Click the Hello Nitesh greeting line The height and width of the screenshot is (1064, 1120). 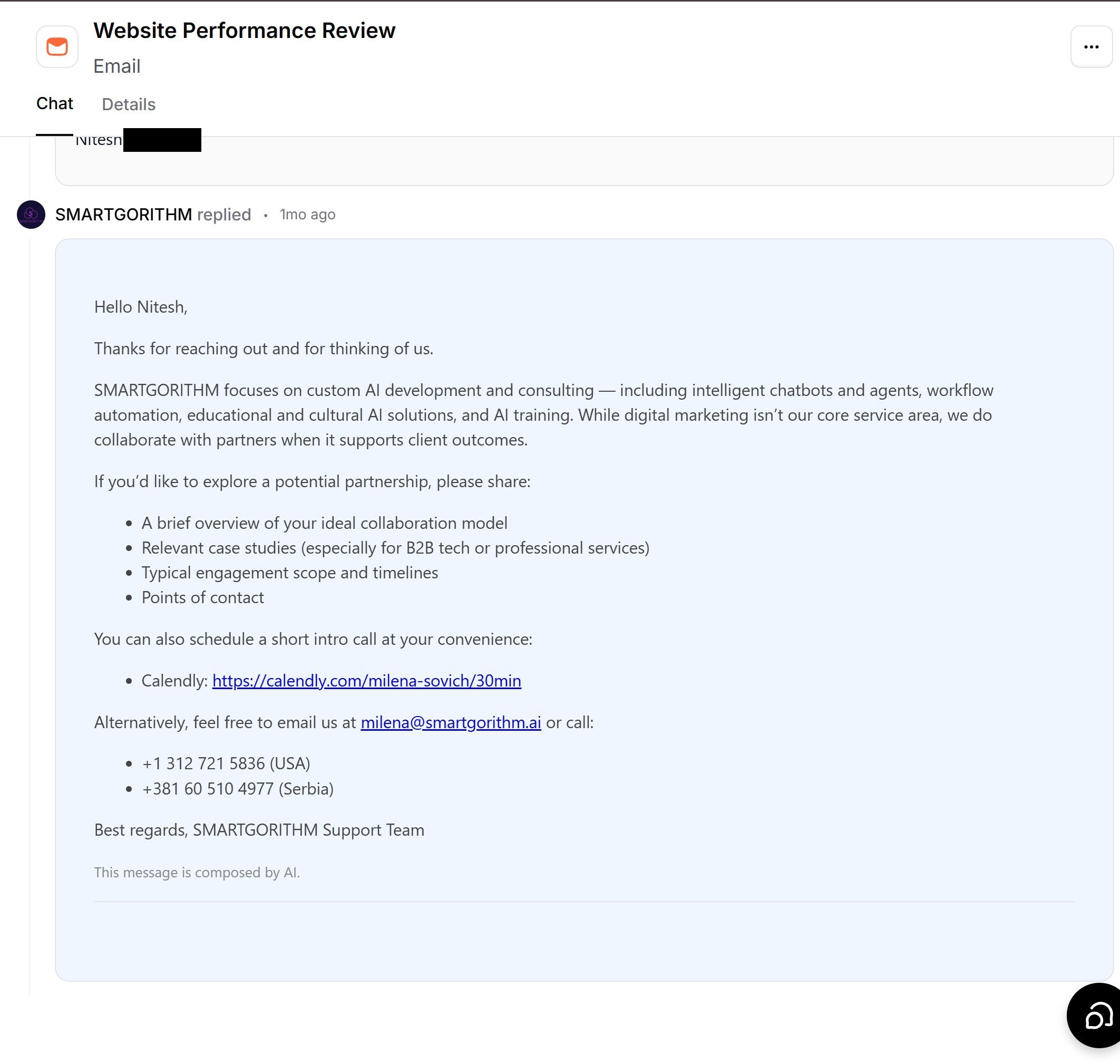click(x=141, y=307)
